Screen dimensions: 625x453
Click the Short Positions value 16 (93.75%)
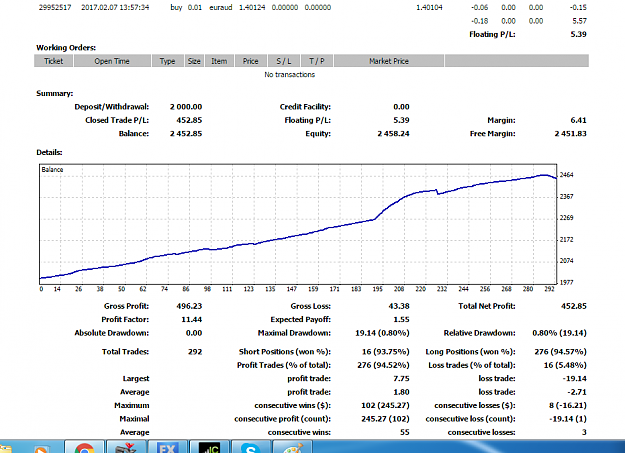tap(385, 352)
